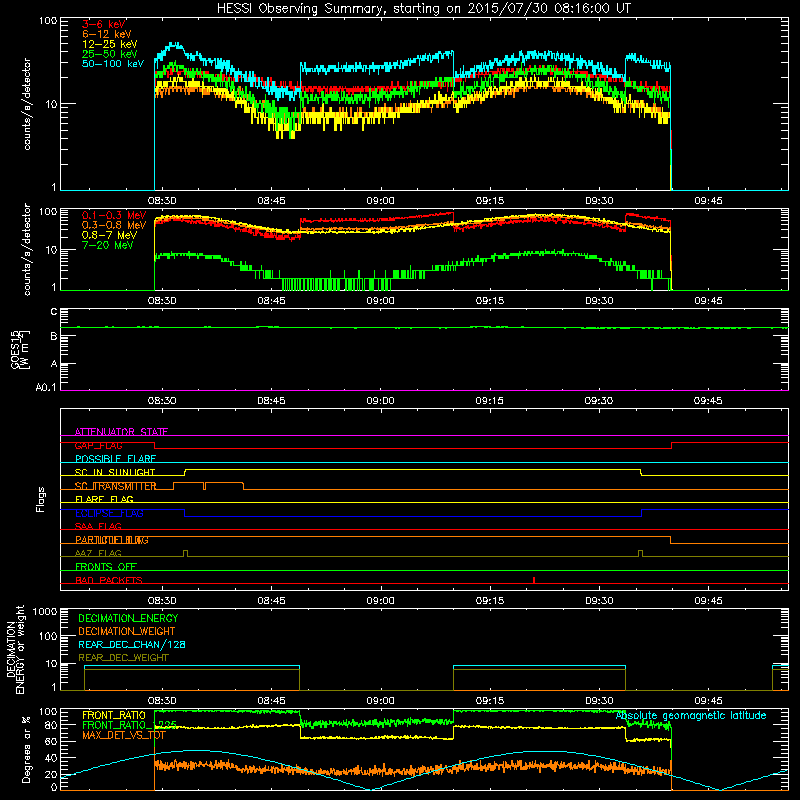
Task: Click the 09:45 tick under the decimation plot
Action: pyautogui.click(x=708, y=701)
